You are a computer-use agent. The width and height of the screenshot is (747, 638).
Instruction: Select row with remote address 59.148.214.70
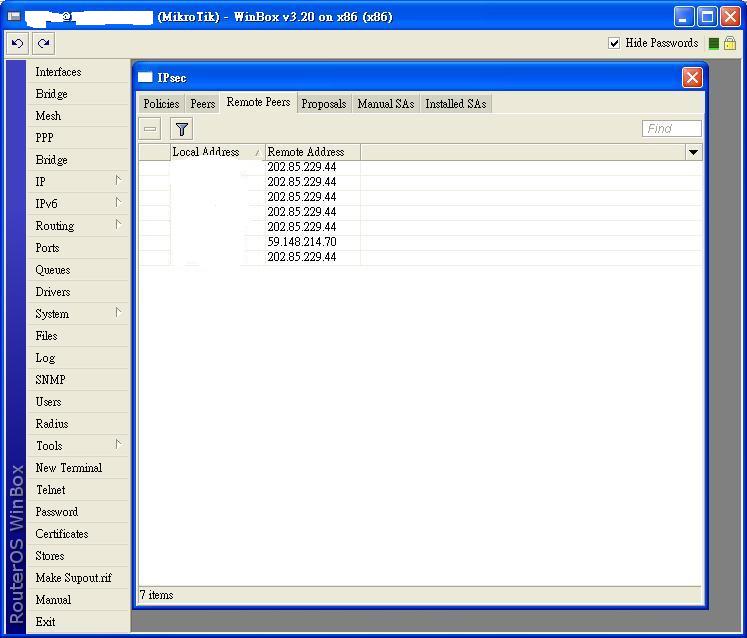point(420,242)
